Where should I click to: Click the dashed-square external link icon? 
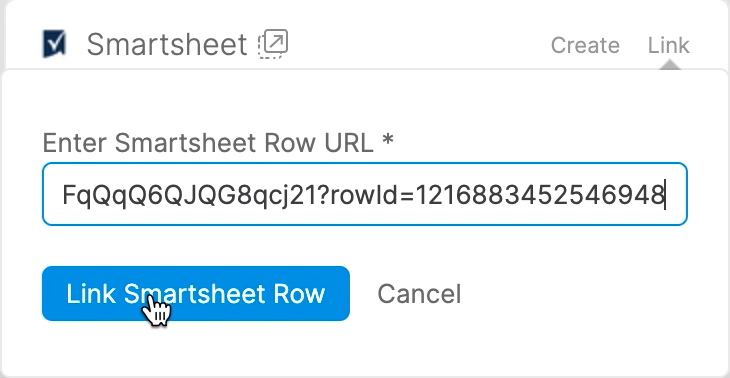(x=273, y=44)
